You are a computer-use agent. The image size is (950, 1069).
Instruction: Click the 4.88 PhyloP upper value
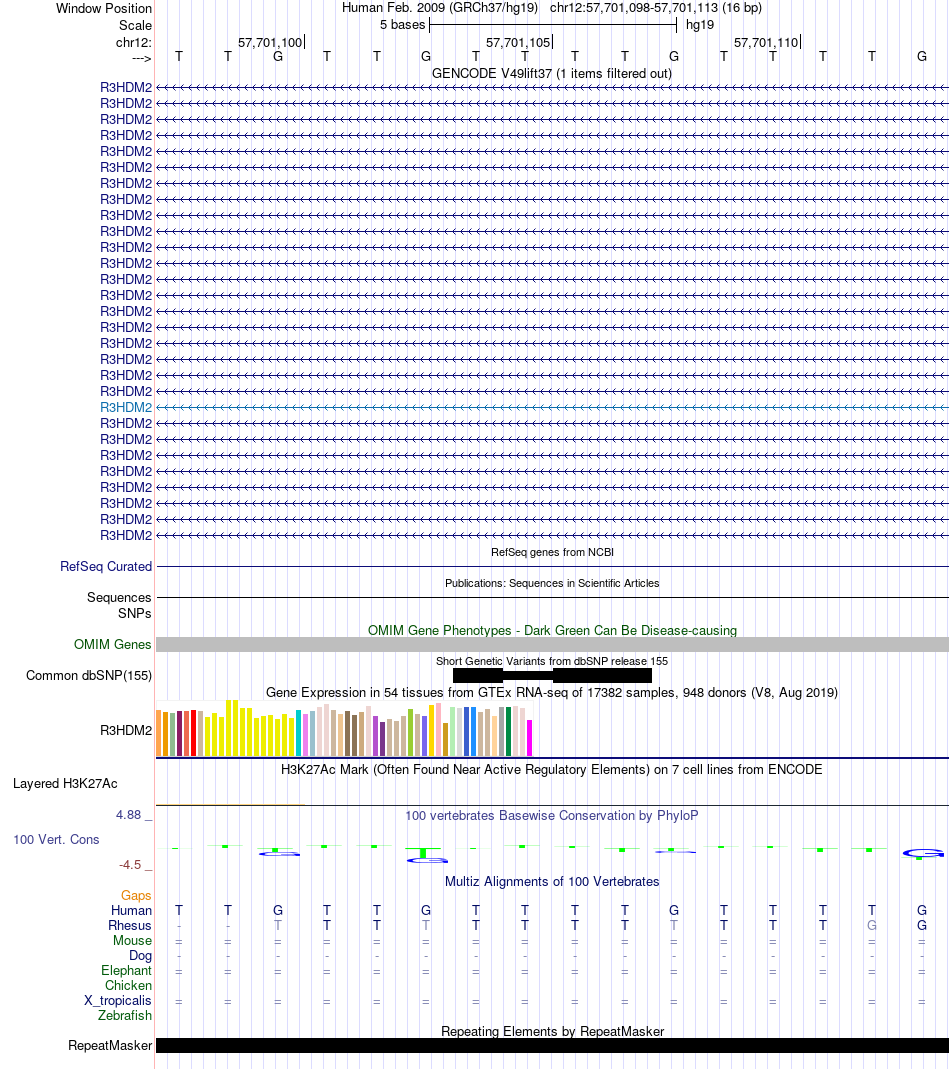click(128, 815)
